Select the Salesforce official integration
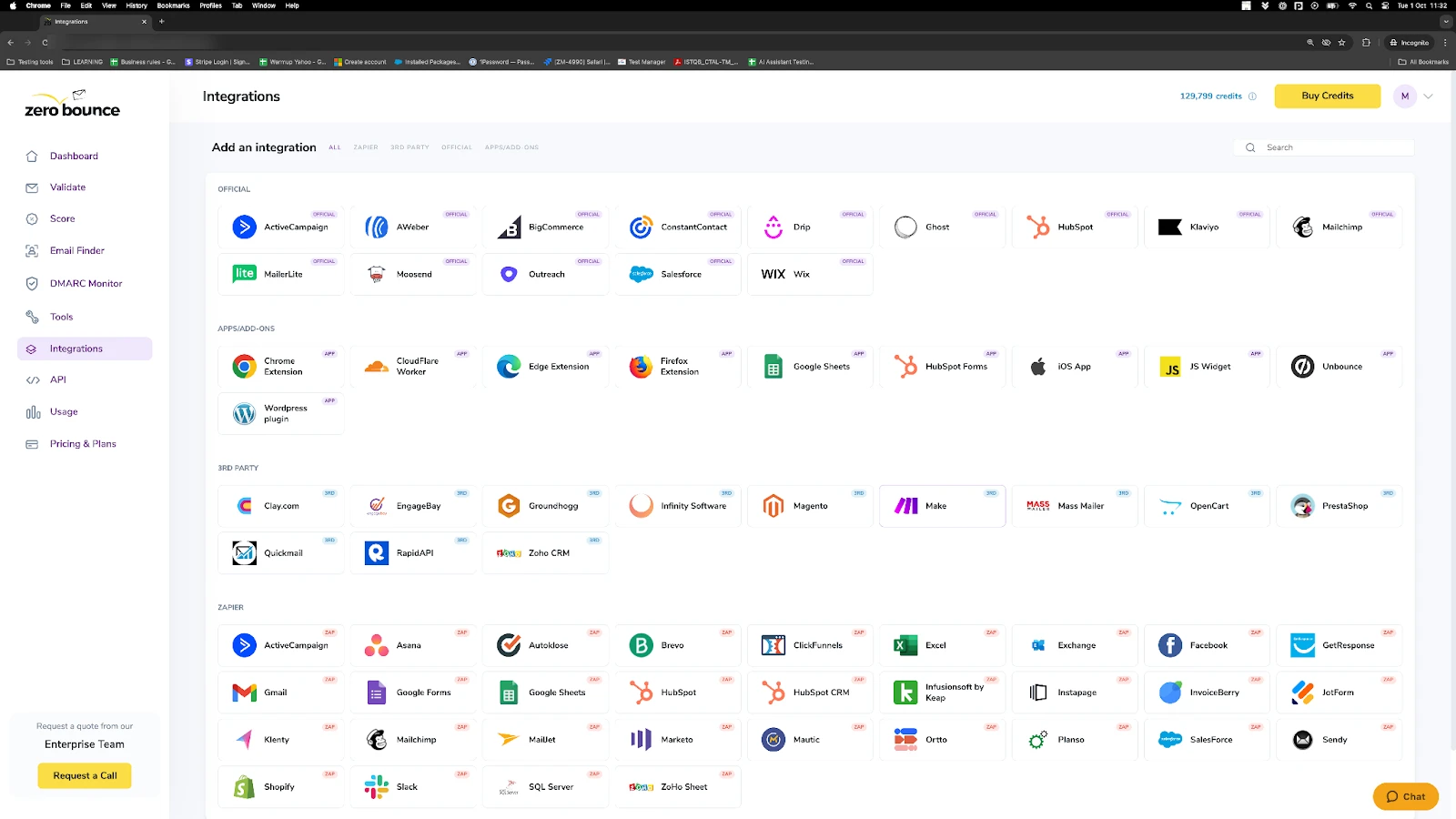The width and height of the screenshot is (1456, 819). 677,274
